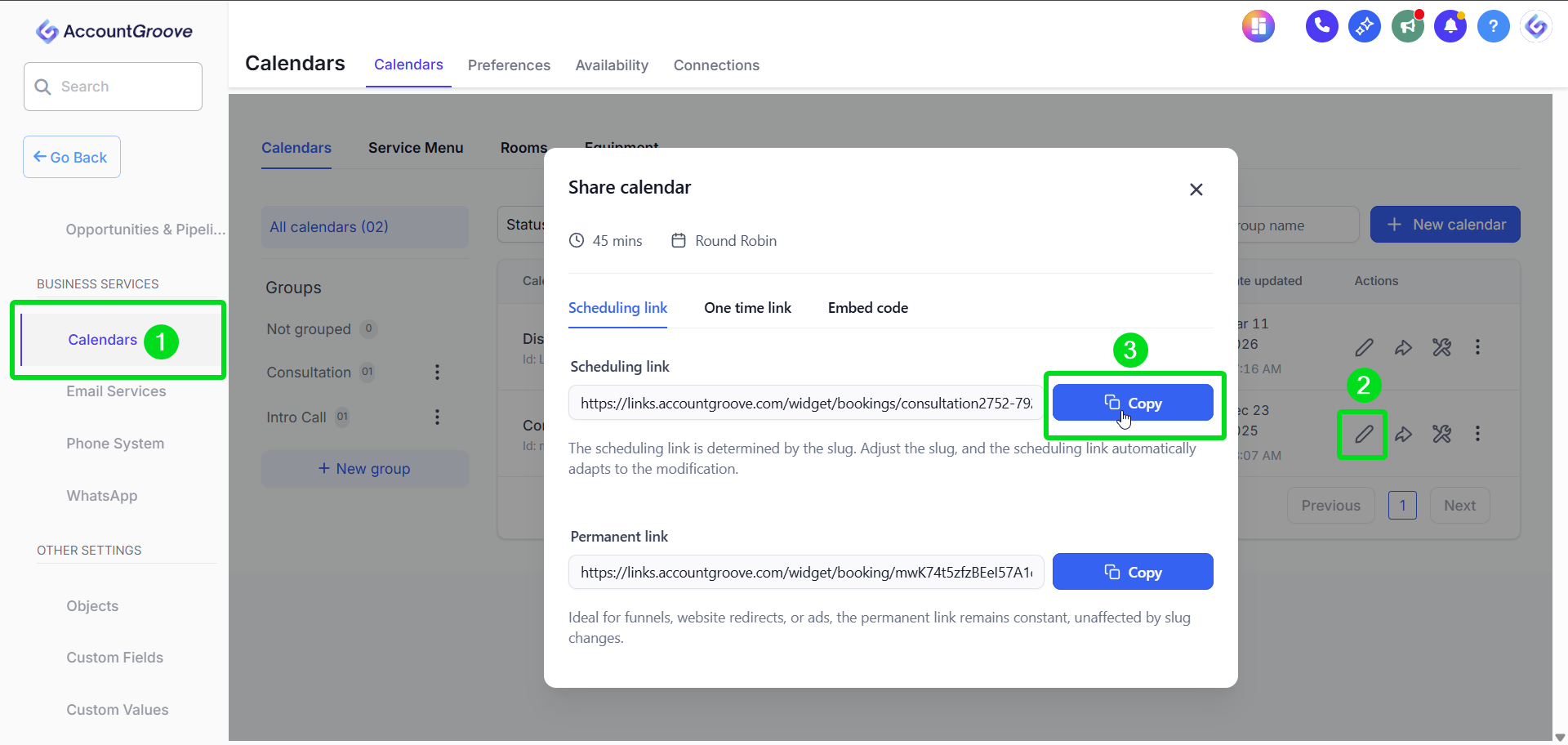
Task: Click the New calendar button
Action: [x=1445, y=225]
